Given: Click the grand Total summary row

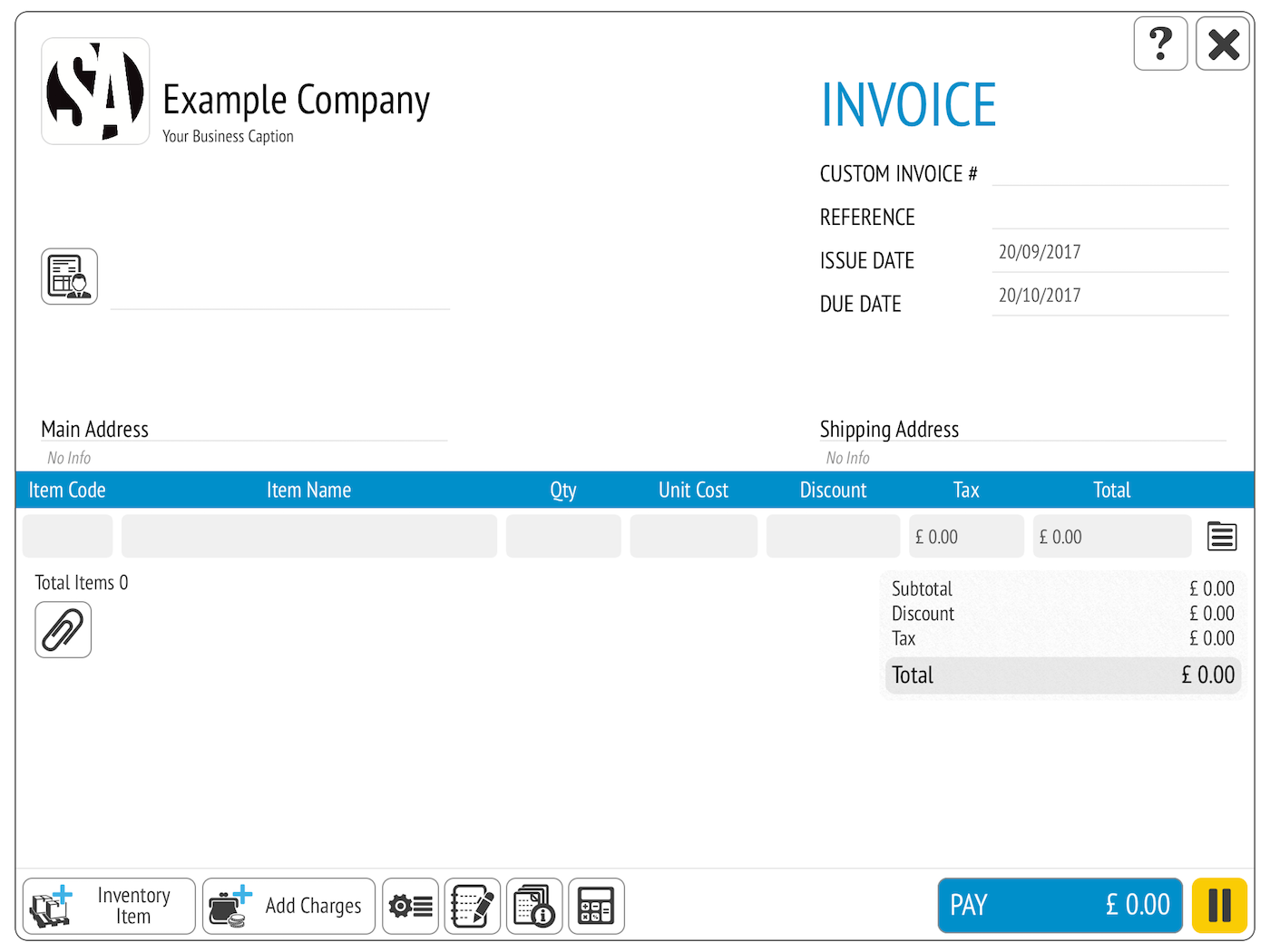Looking at the screenshot, I should coord(1062,675).
